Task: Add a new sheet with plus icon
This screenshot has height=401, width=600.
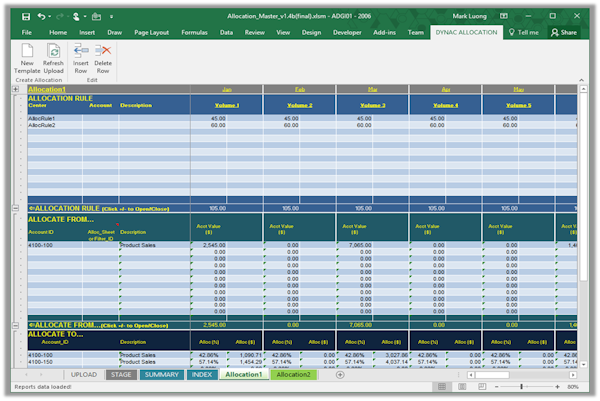Action: click(x=340, y=375)
